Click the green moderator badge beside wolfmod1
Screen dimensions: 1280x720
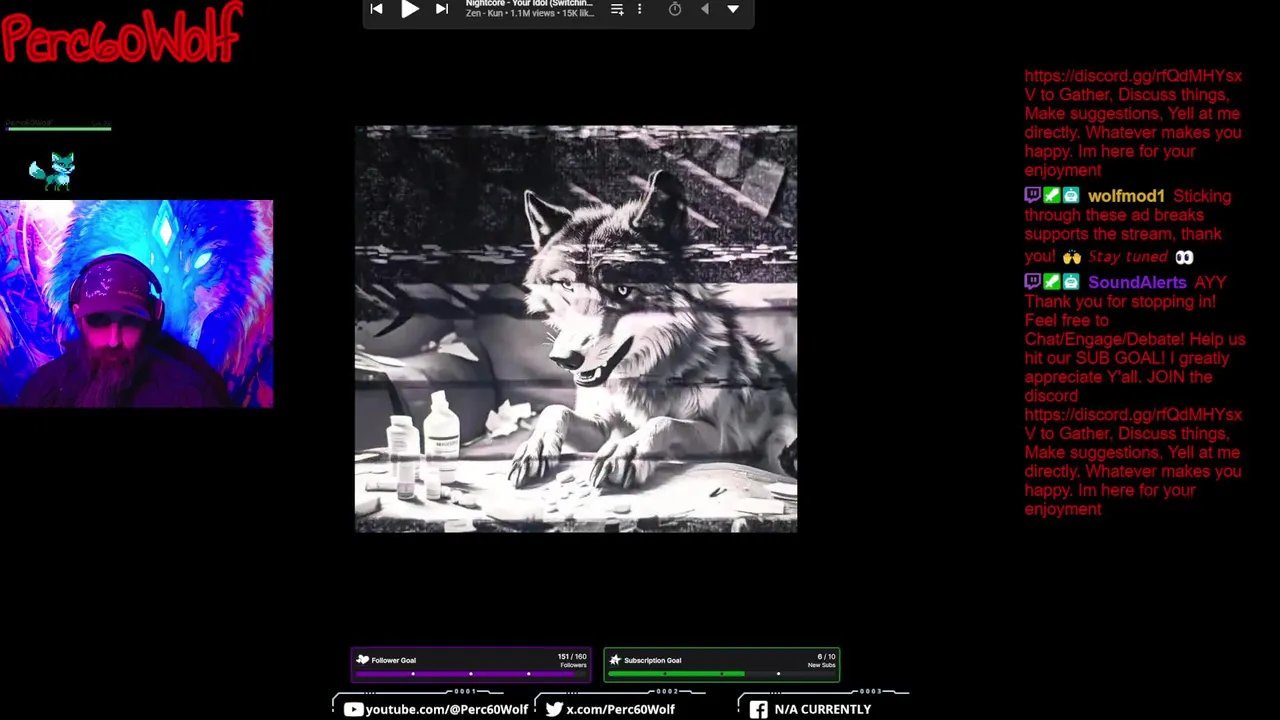1052,196
